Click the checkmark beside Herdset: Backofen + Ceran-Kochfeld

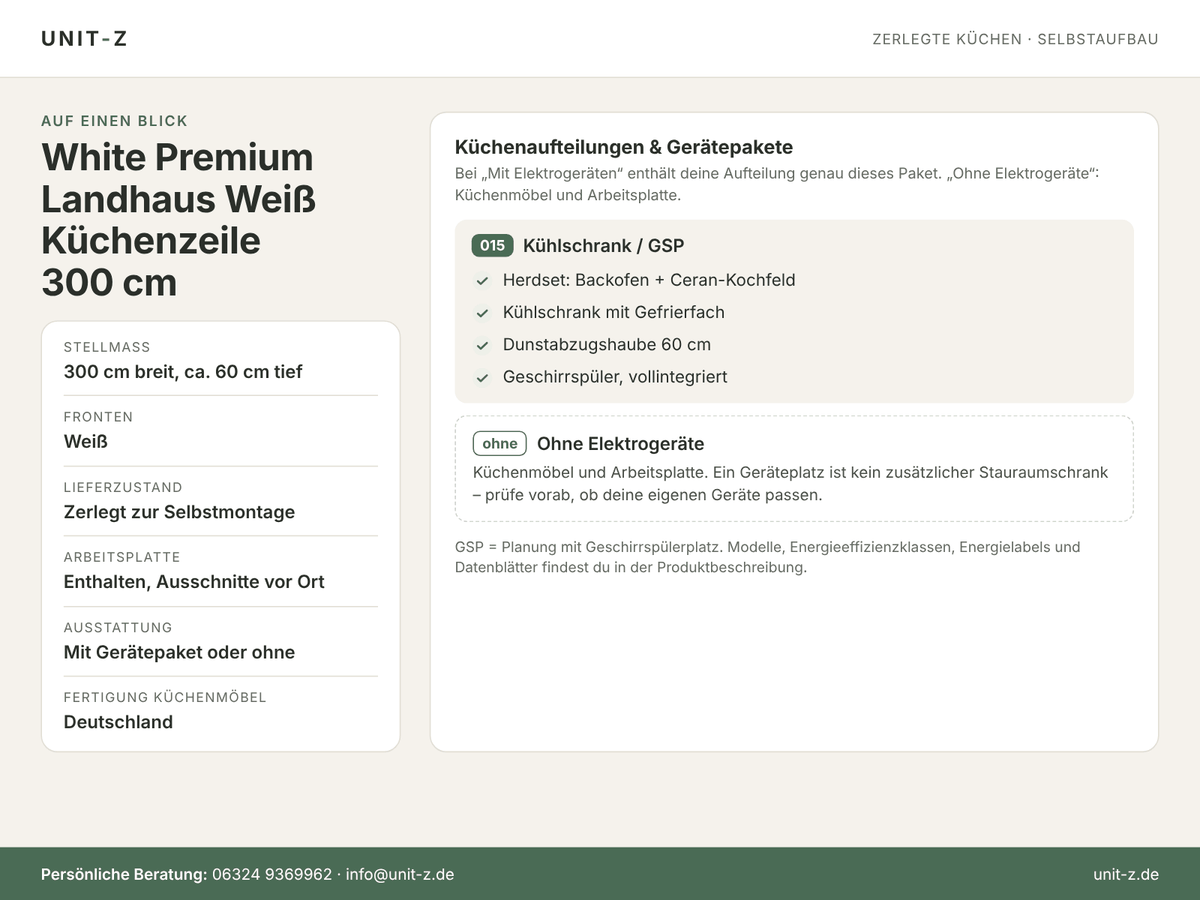[x=482, y=281]
